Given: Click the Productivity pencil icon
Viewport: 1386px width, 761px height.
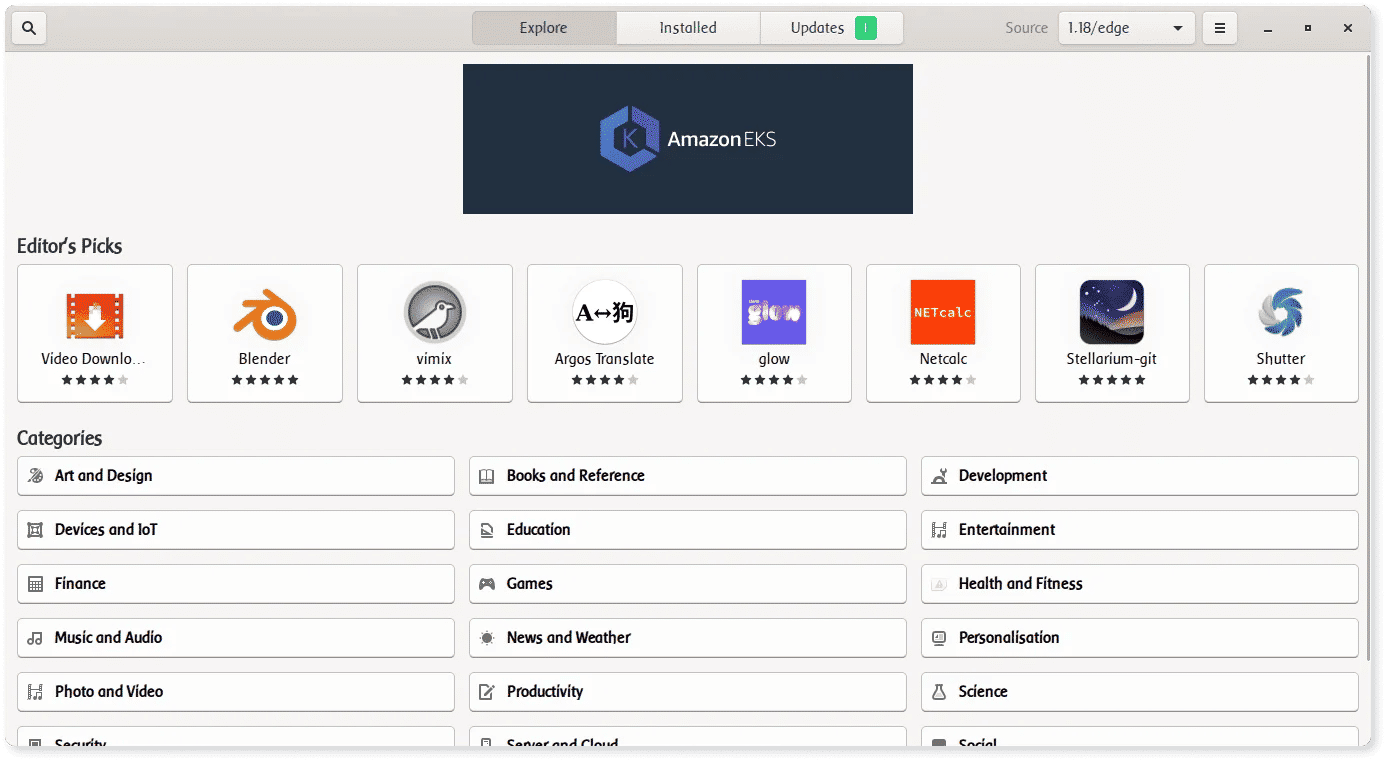Looking at the screenshot, I should [487, 692].
